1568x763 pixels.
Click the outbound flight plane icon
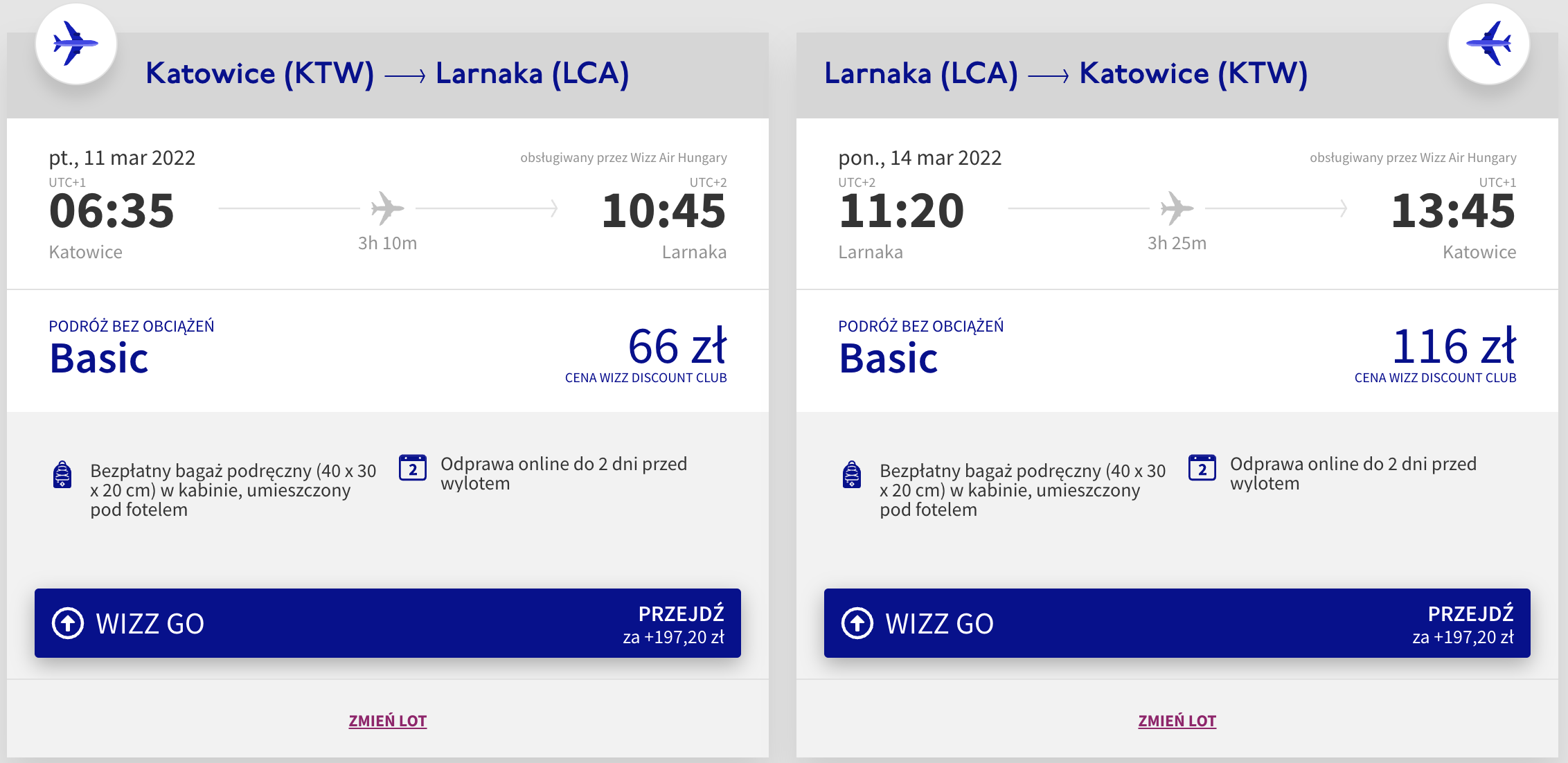click(75, 44)
